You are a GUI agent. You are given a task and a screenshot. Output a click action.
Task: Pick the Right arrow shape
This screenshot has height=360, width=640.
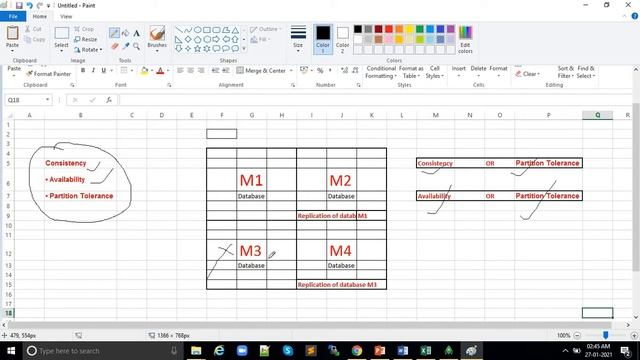point(216,39)
